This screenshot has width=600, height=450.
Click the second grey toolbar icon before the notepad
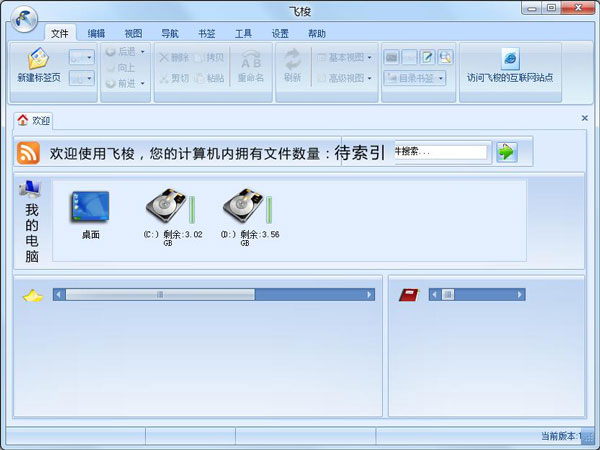tap(409, 57)
